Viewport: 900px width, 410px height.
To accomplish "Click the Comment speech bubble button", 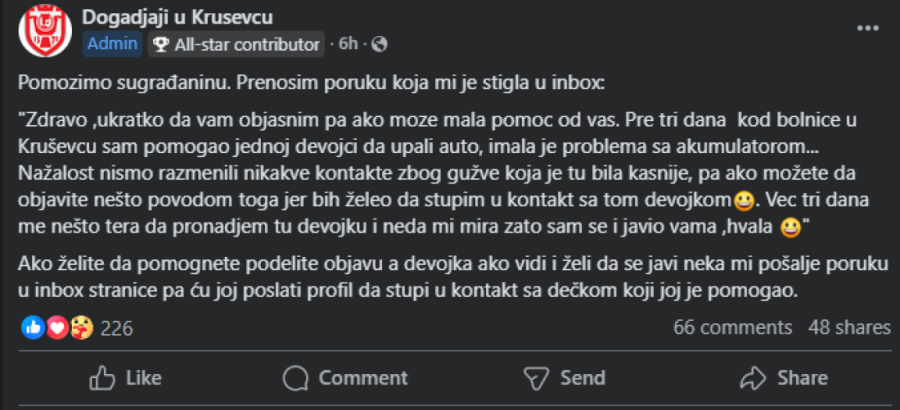I will (x=345, y=377).
